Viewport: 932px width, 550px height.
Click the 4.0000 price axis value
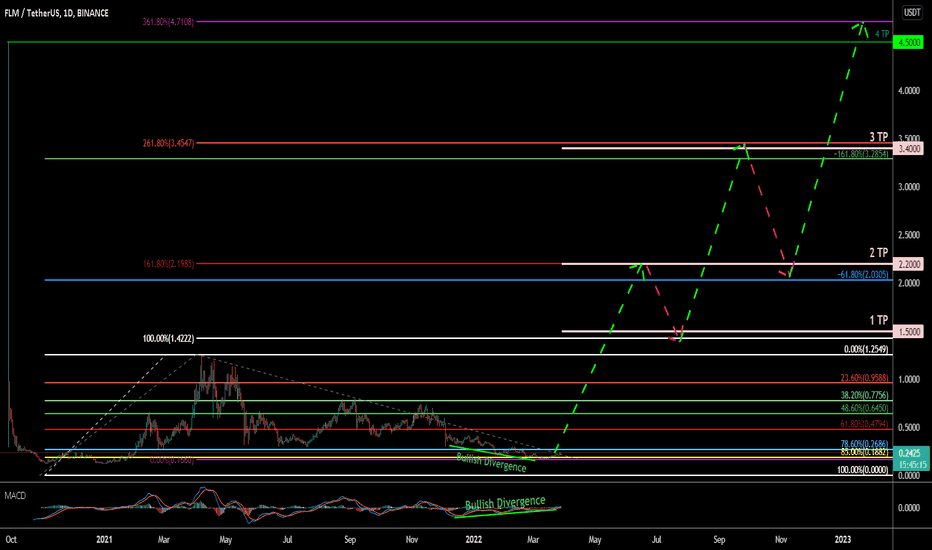coord(909,90)
